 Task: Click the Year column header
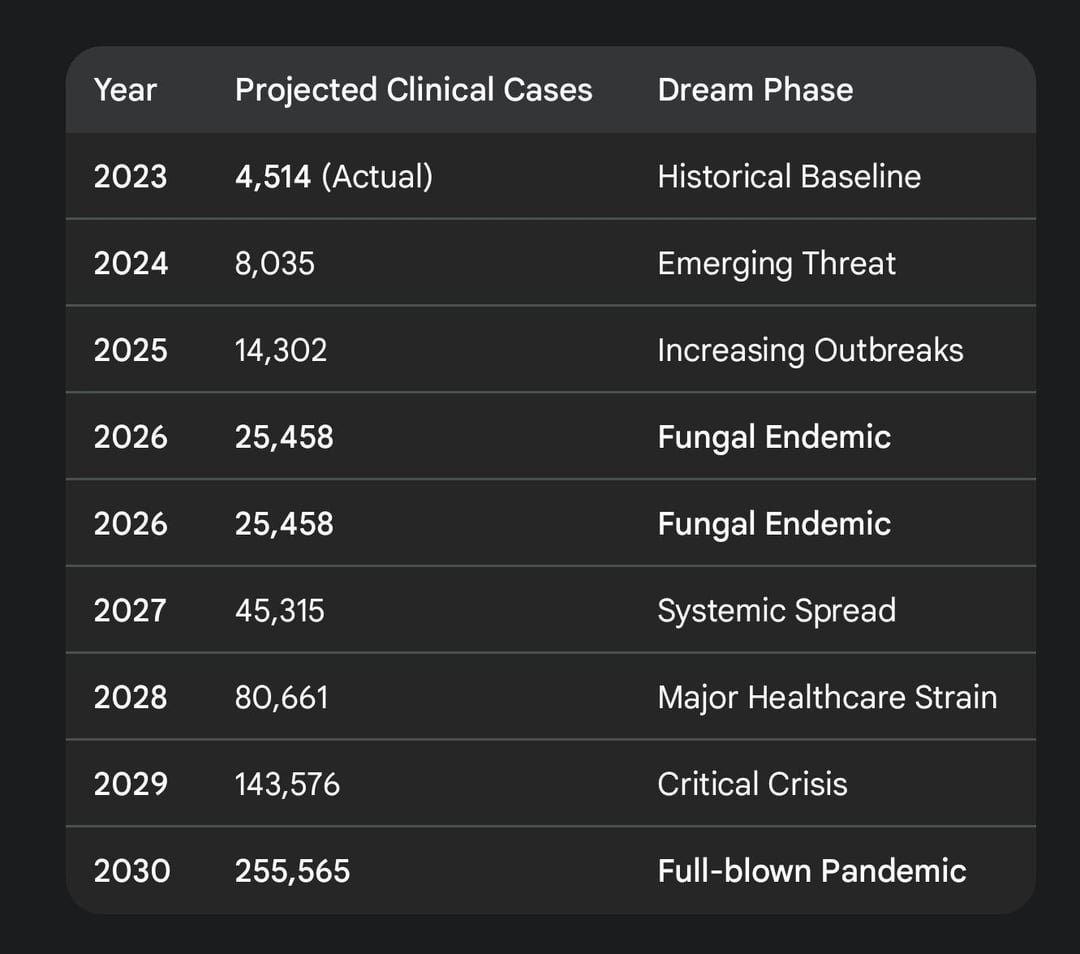(x=125, y=90)
